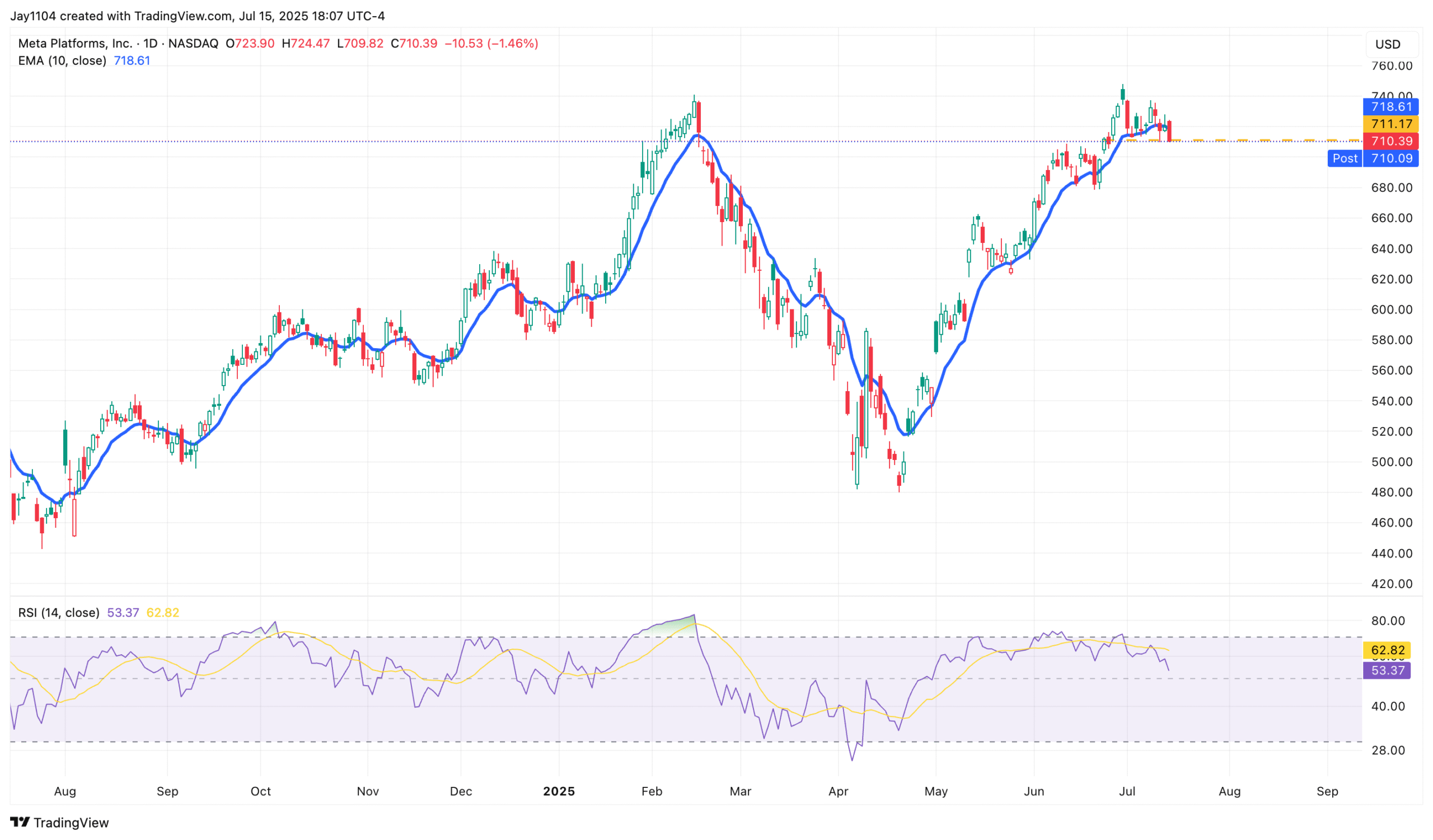
Task: Click the close value C710.39
Action: (415, 44)
